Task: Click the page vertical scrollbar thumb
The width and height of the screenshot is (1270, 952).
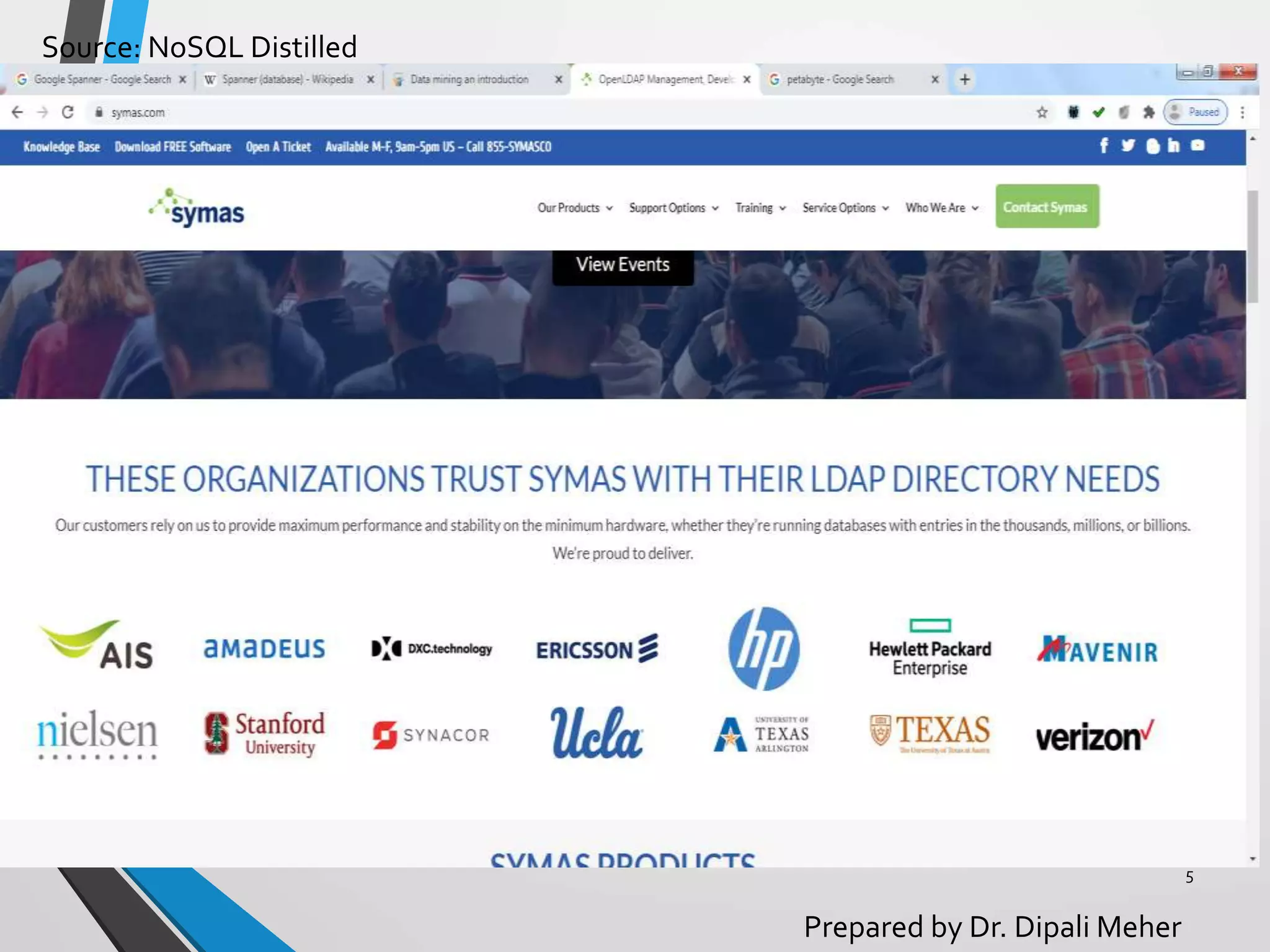Action: coord(1253,246)
